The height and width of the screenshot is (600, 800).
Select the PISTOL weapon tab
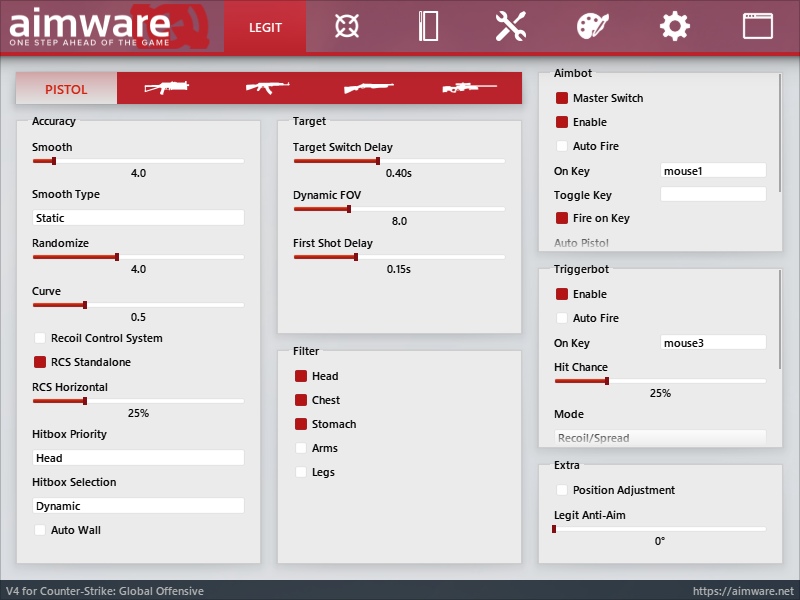point(66,89)
